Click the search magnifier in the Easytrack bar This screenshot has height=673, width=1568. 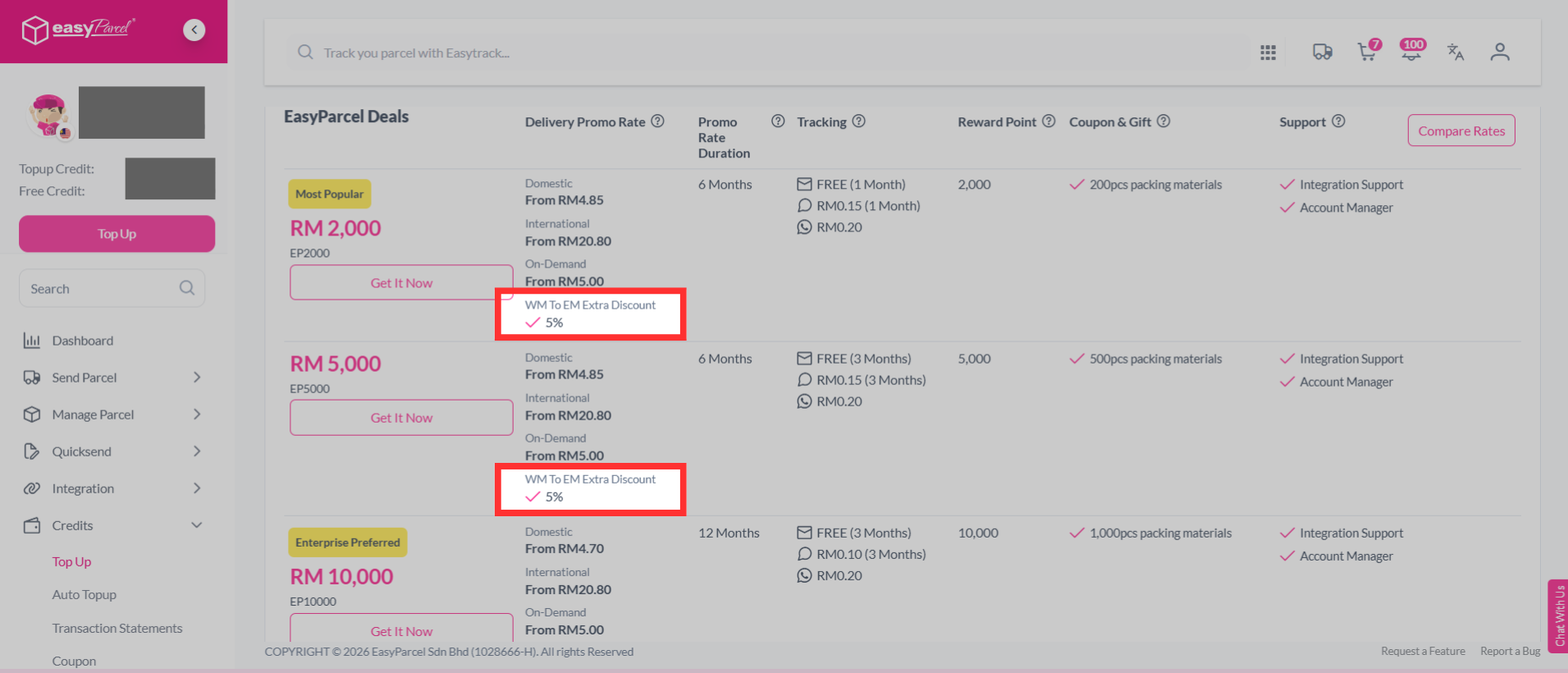pyautogui.click(x=305, y=53)
